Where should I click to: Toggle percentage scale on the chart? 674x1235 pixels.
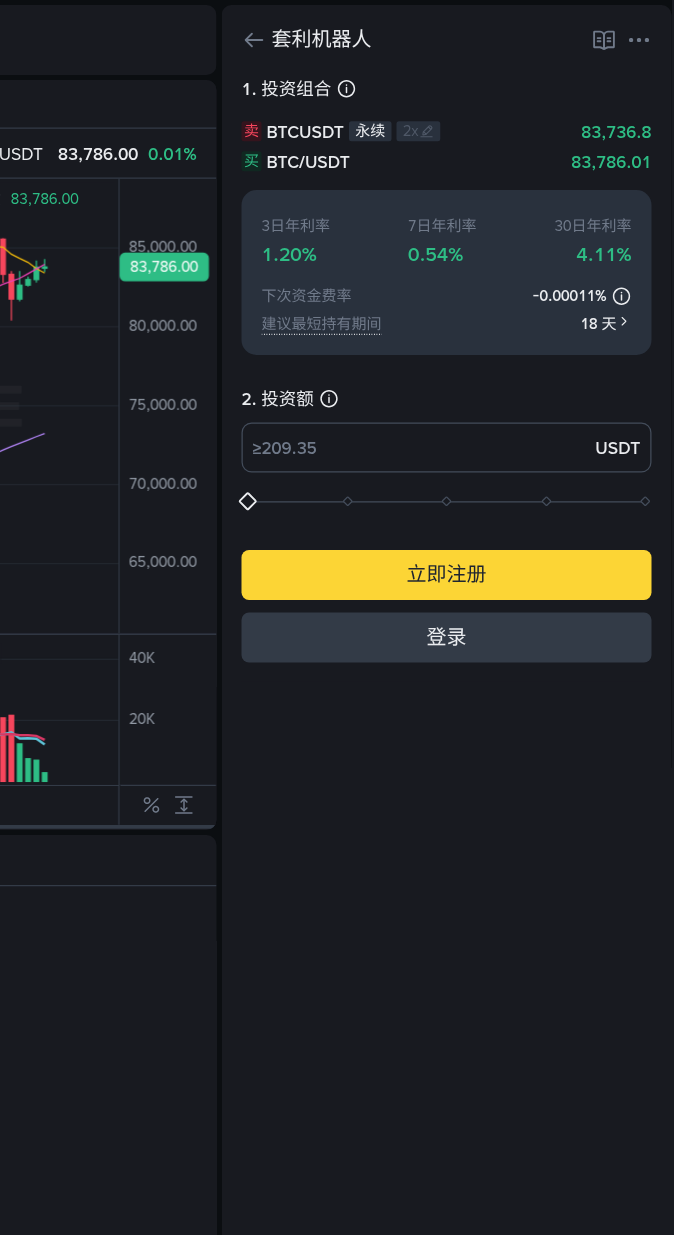[x=151, y=805]
